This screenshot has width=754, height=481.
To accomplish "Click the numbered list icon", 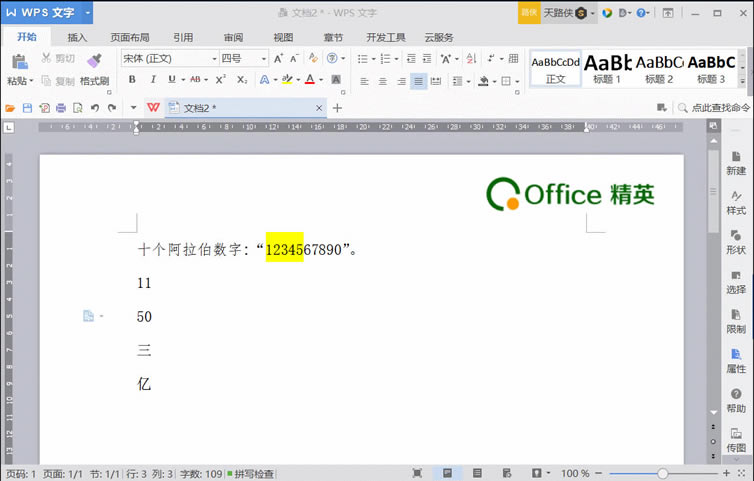I will pos(385,59).
